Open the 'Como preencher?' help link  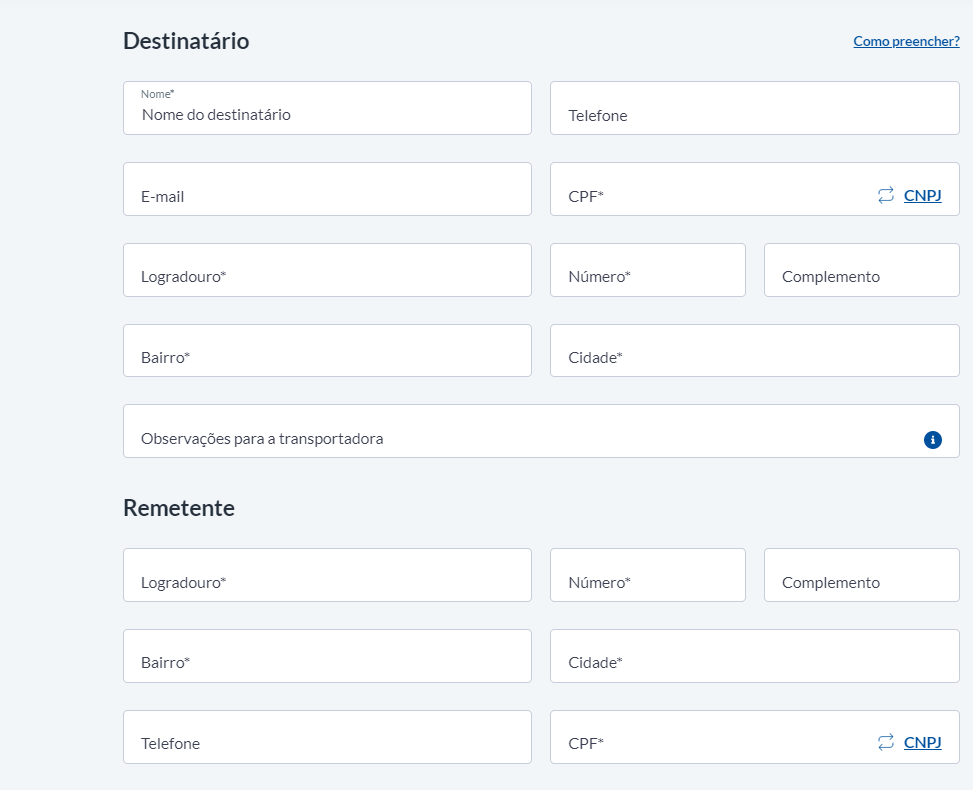coord(906,42)
